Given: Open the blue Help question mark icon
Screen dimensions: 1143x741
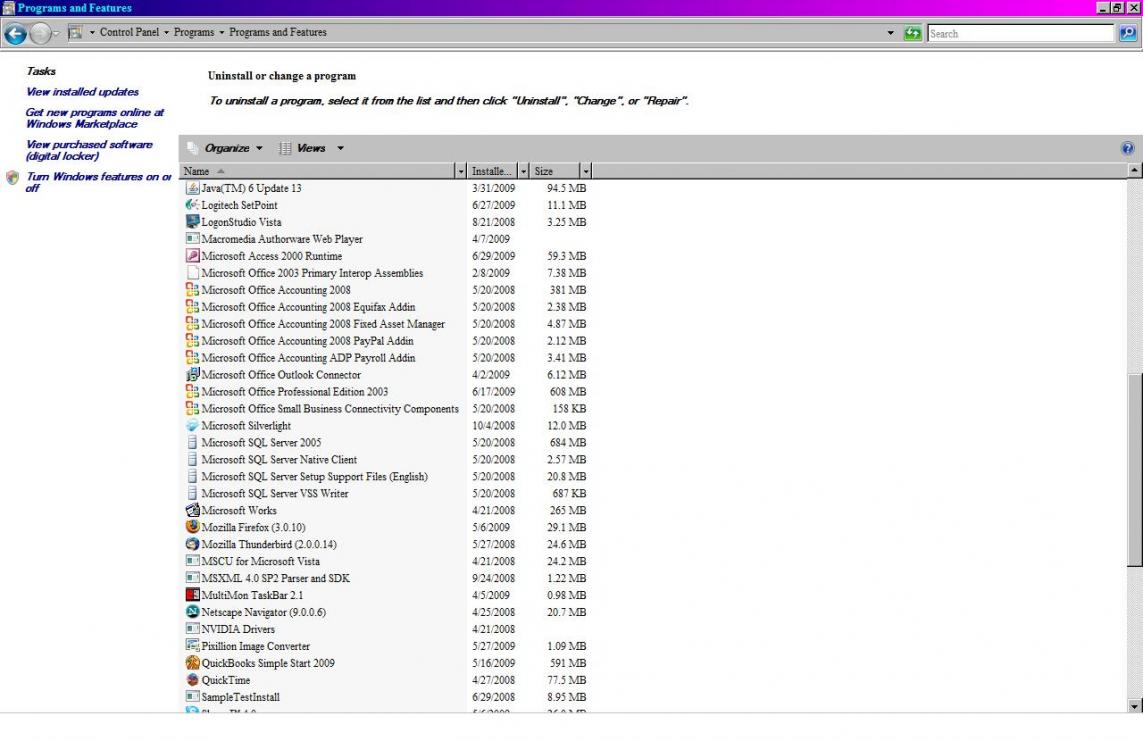Looking at the screenshot, I should coord(1127,148).
